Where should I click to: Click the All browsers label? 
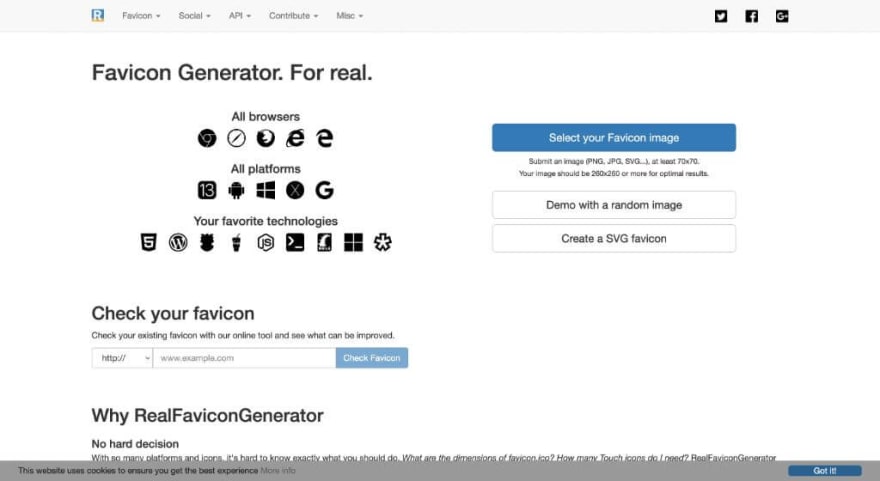tap(265, 117)
